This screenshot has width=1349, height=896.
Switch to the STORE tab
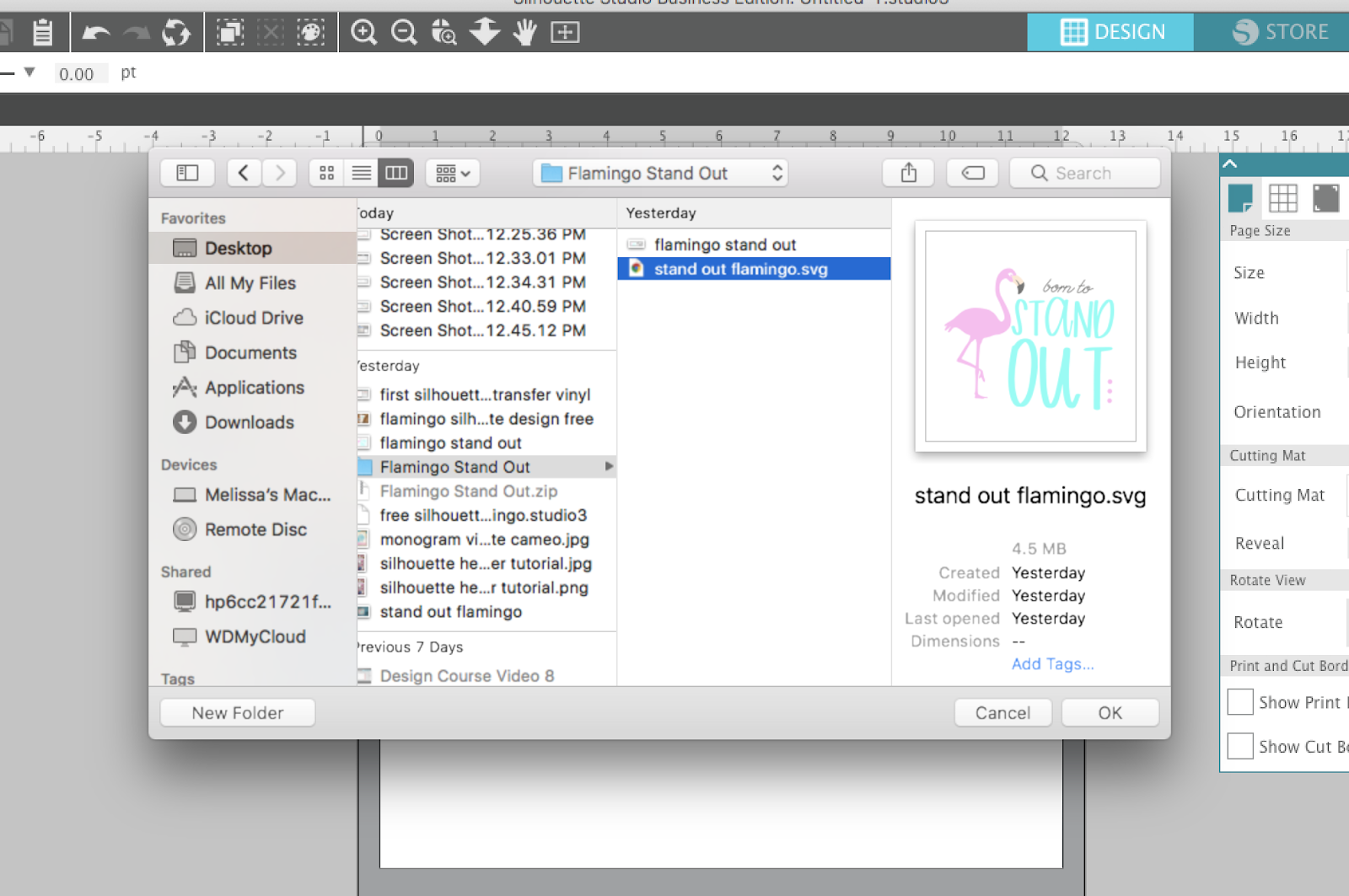tap(1282, 32)
